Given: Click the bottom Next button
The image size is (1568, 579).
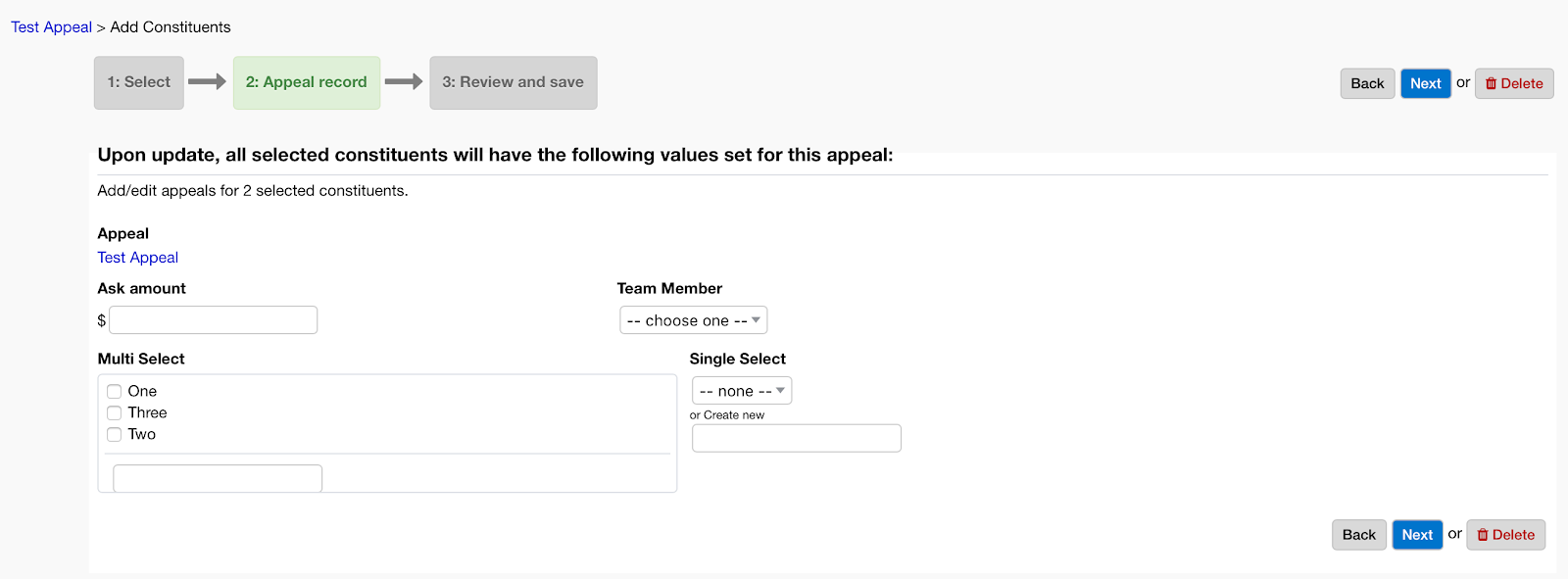Looking at the screenshot, I should (x=1417, y=535).
